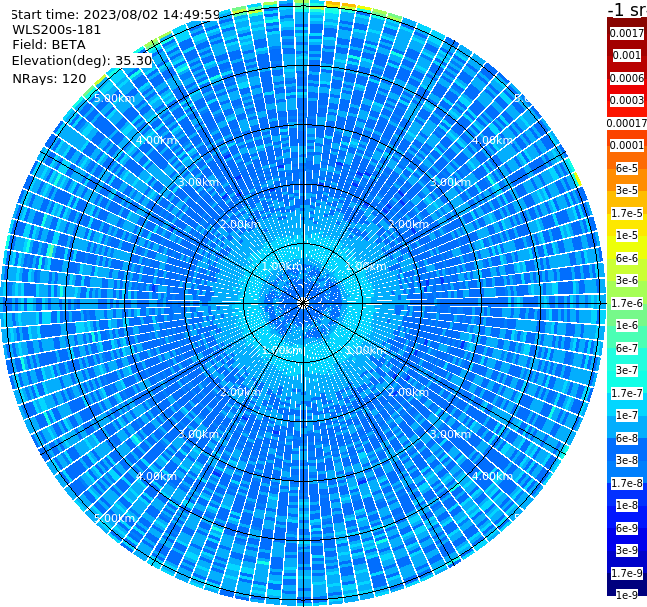This screenshot has height=607, width=647.
Task: Click the WLS200s-181 instrument label
Action: 57,30
